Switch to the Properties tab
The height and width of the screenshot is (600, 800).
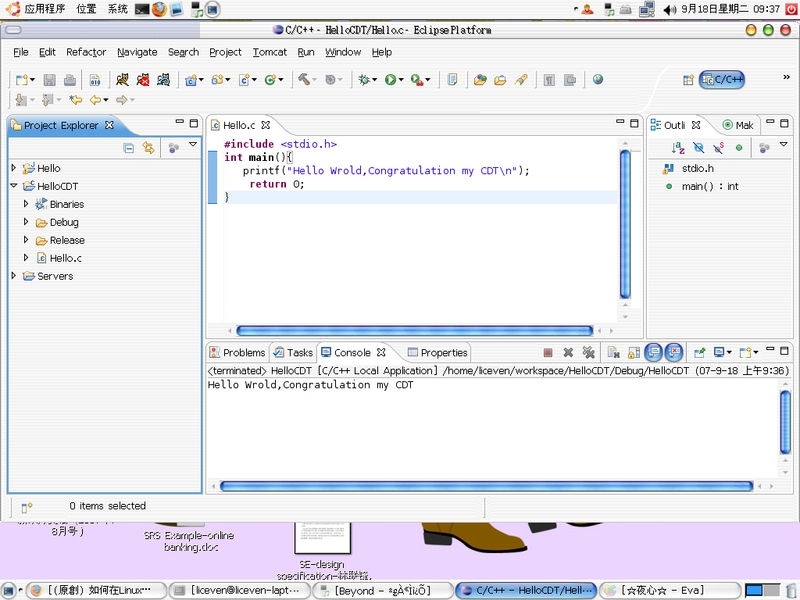tap(438, 353)
